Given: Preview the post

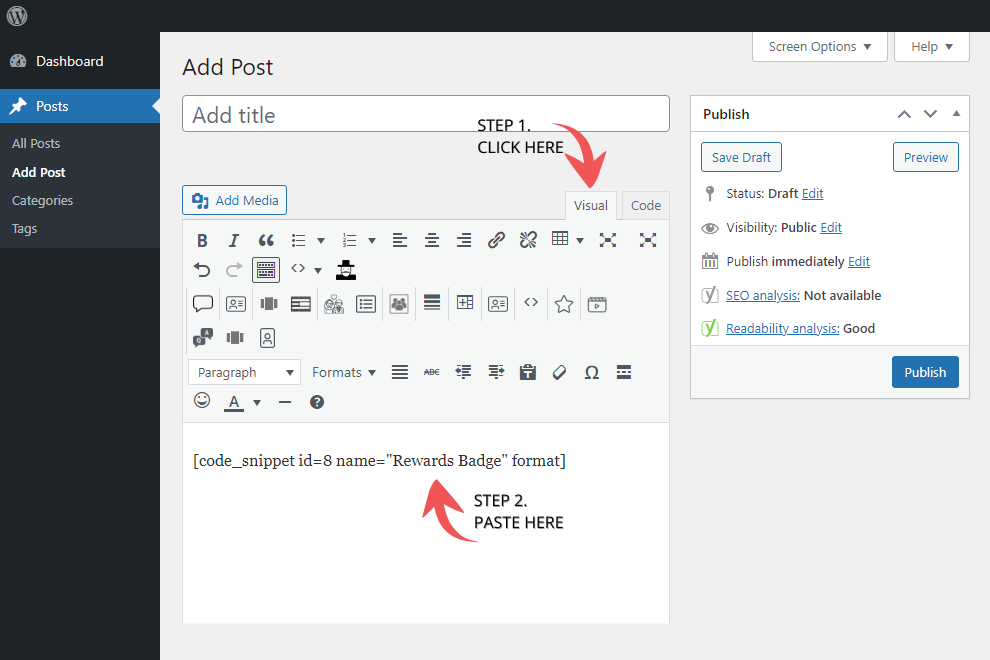Looking at the screenshot, I should pos(926,157).
